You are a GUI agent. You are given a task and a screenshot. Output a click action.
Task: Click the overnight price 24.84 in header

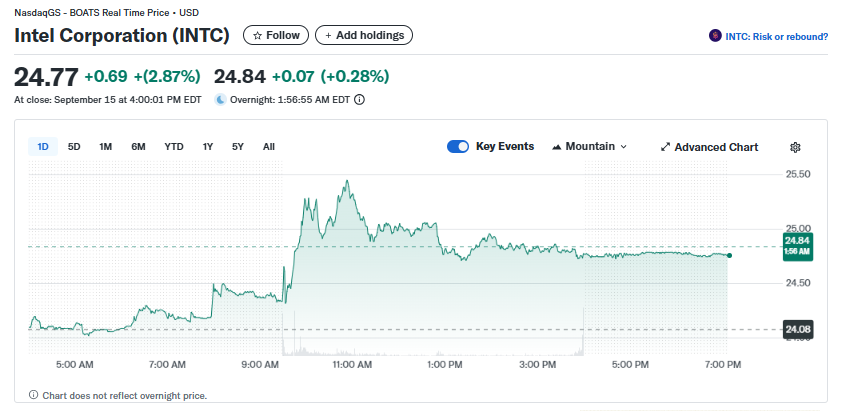[239, 77]
